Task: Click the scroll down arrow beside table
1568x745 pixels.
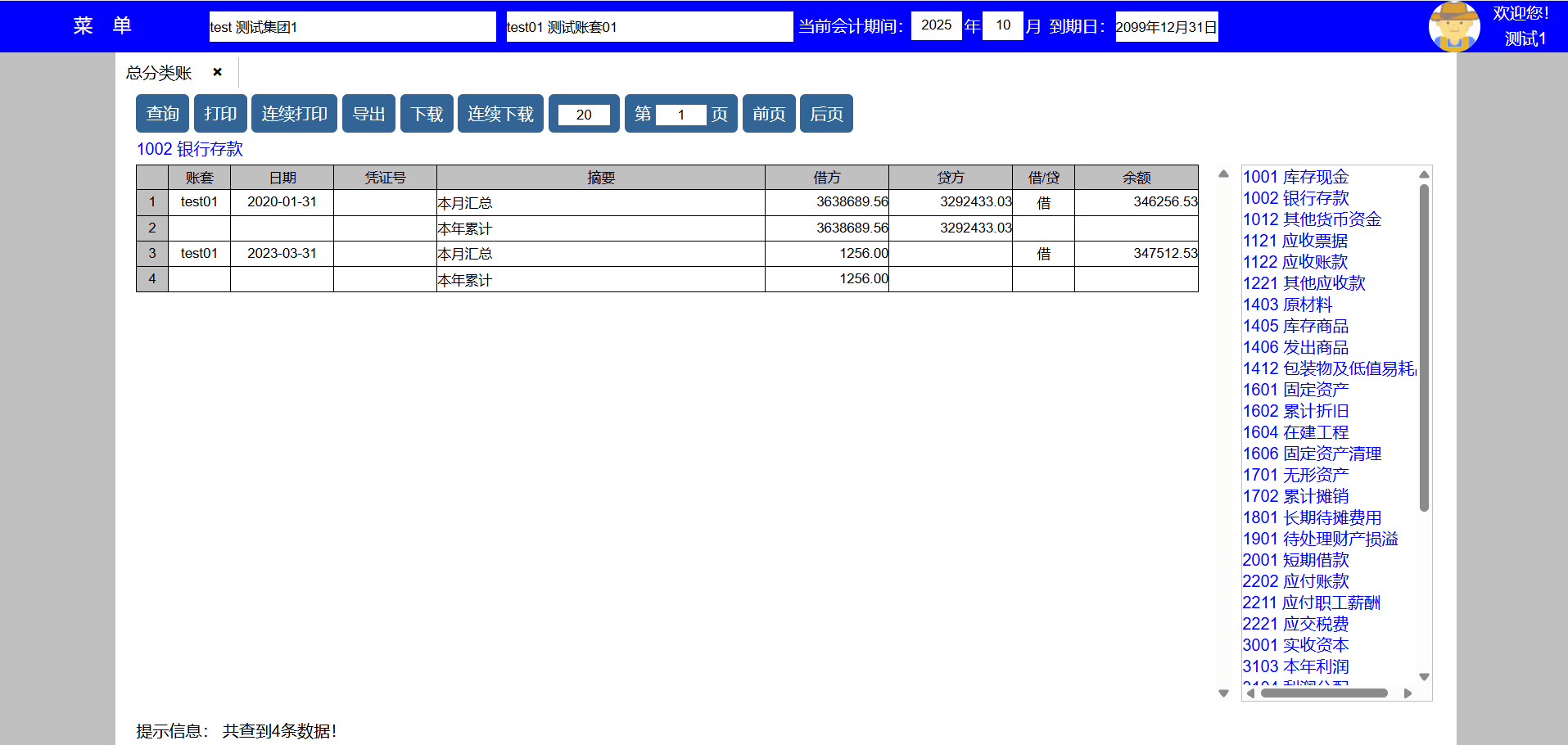Action: click(1223, 693)
